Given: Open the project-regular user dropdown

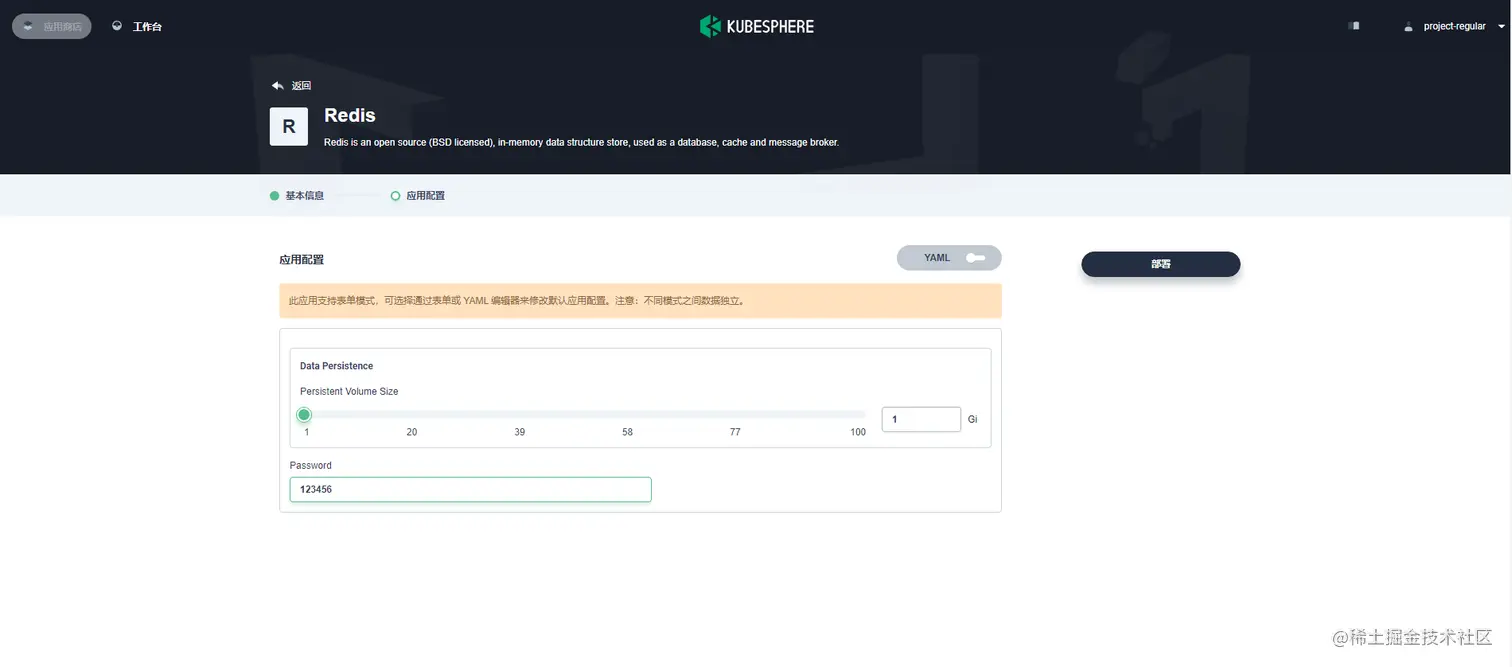Looking at the screenshot, I should coord(1455,27).
